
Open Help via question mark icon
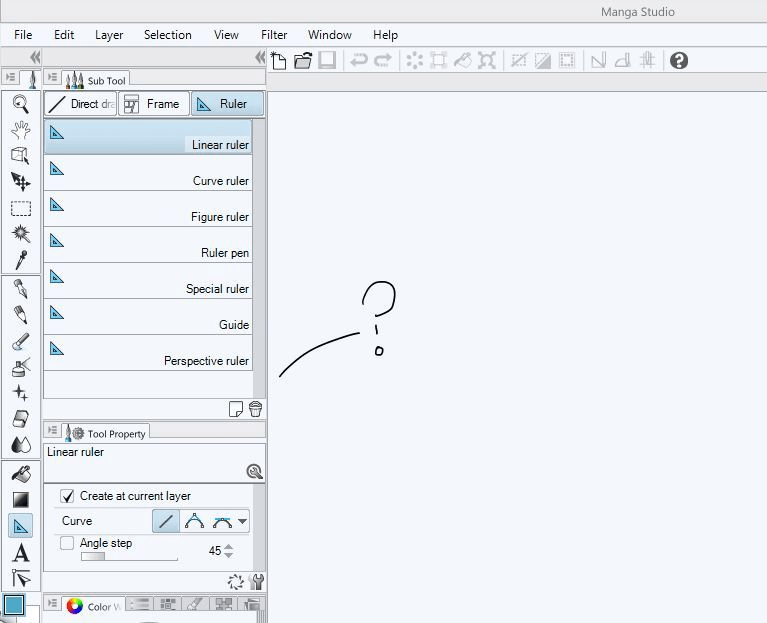(x=679, y=61)
